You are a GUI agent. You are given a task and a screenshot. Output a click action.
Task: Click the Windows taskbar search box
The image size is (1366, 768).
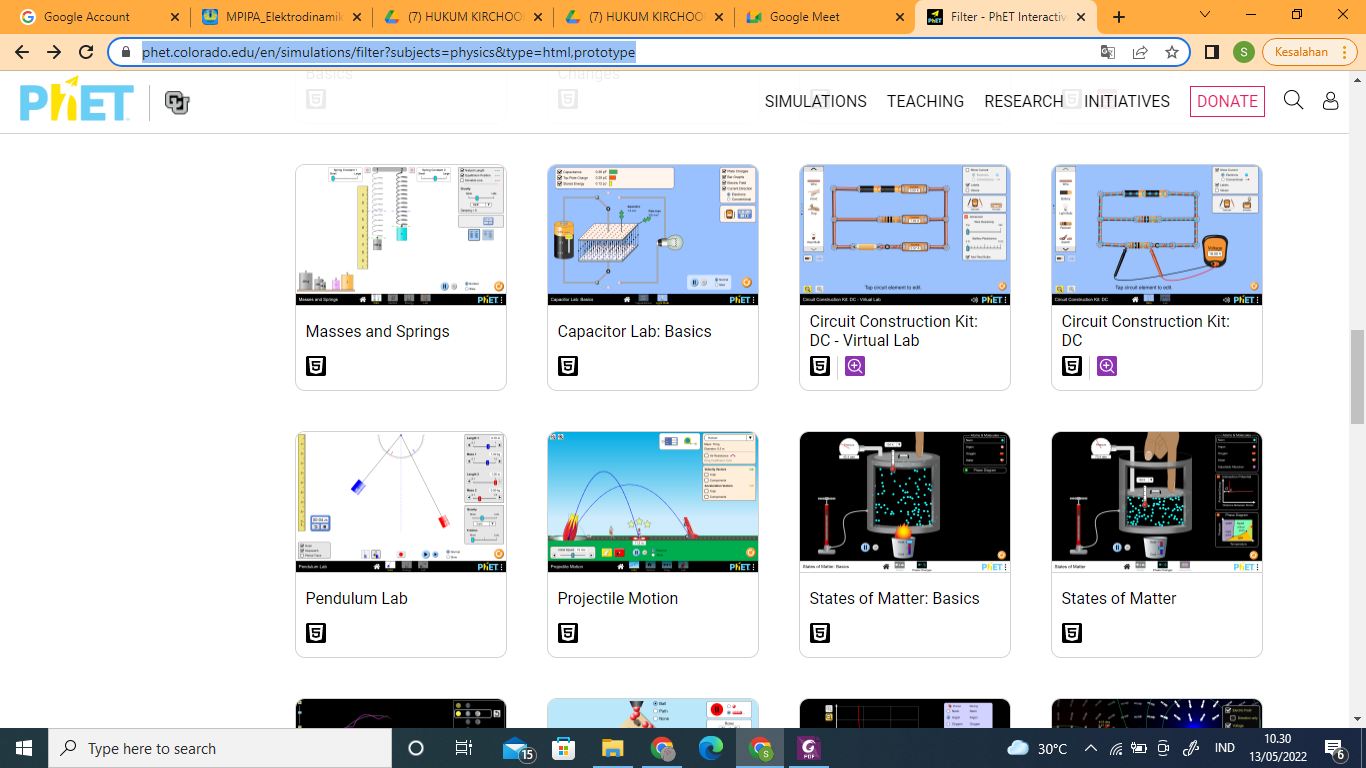(220, 748)
